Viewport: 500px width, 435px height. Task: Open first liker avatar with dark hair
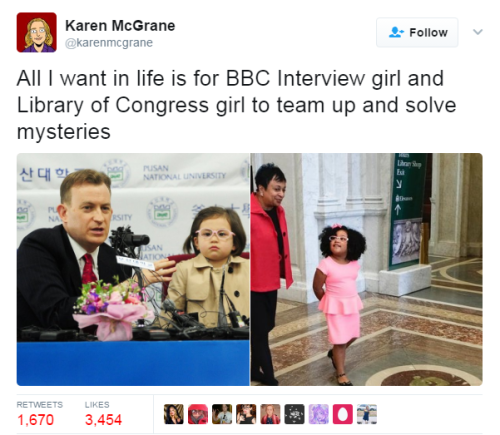tap(174, 414)
